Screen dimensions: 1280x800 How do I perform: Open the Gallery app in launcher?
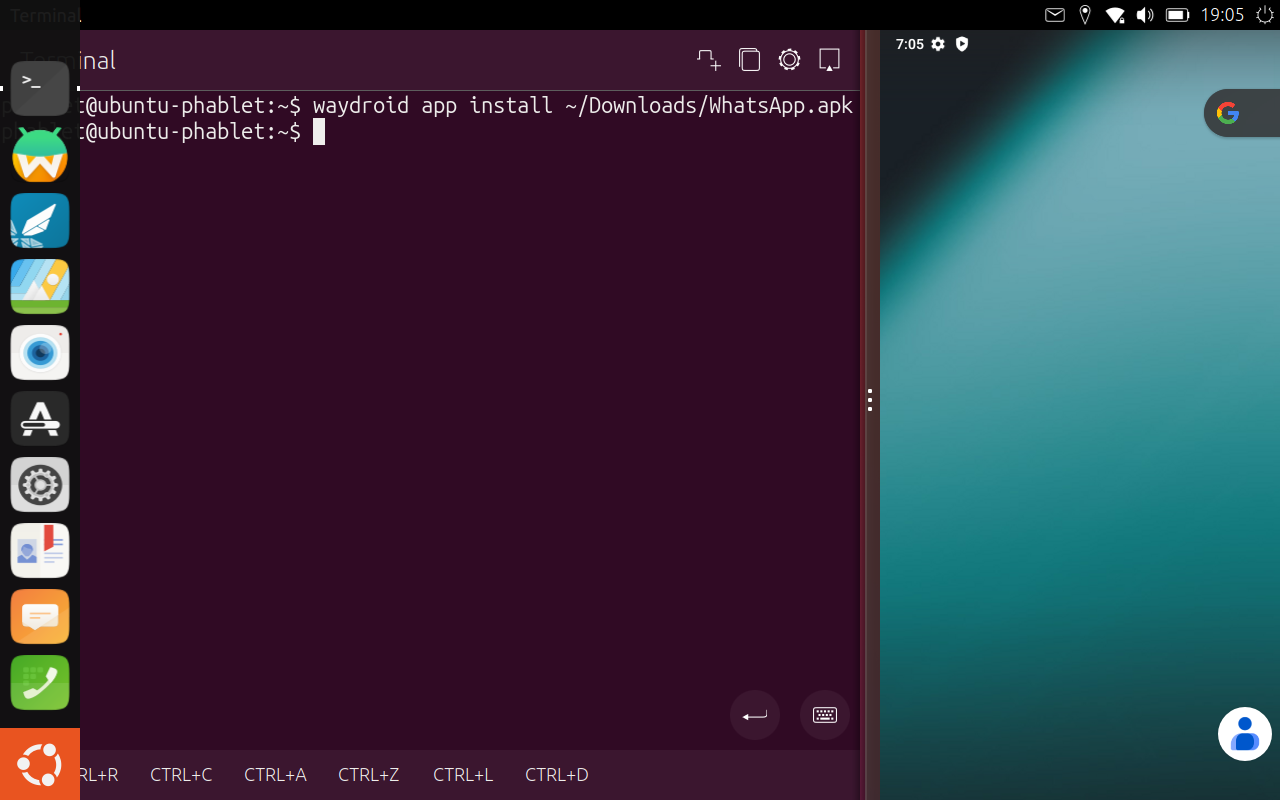(x=40, y=287)
